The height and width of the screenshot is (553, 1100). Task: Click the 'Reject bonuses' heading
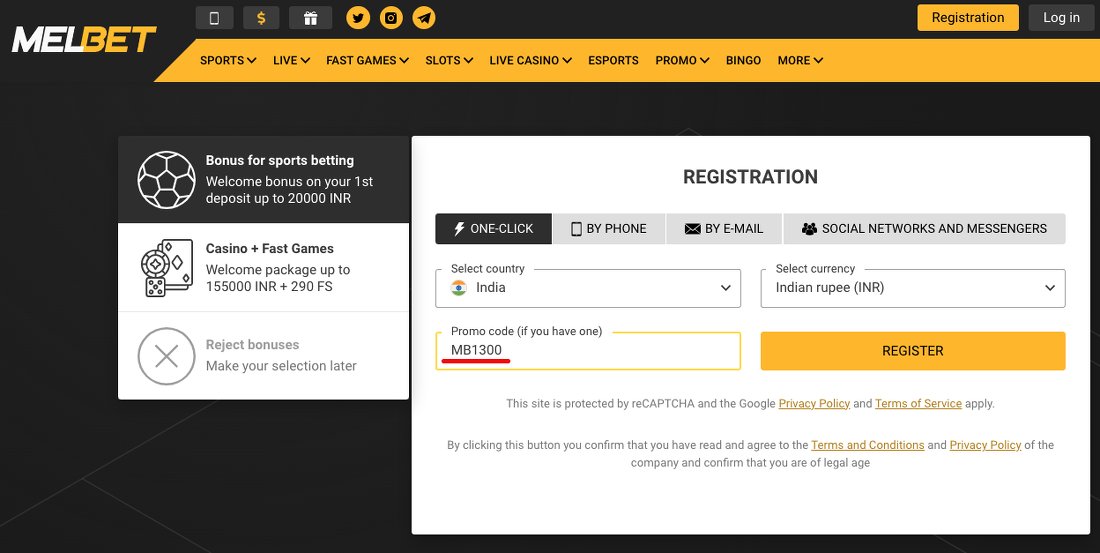(x=253, y=345)
